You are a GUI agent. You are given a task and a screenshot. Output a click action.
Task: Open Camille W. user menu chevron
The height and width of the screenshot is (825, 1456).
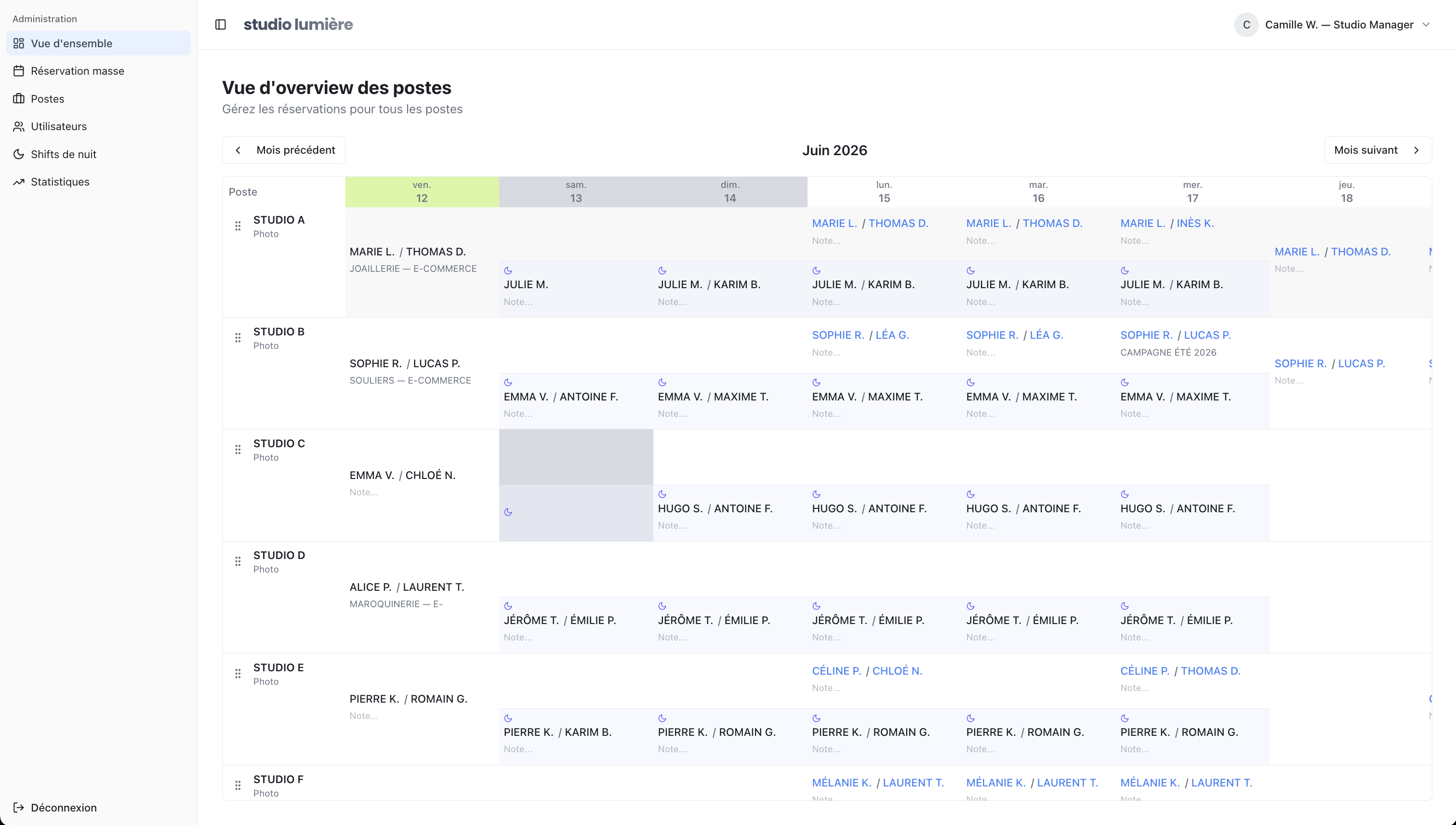point(1427,25)
